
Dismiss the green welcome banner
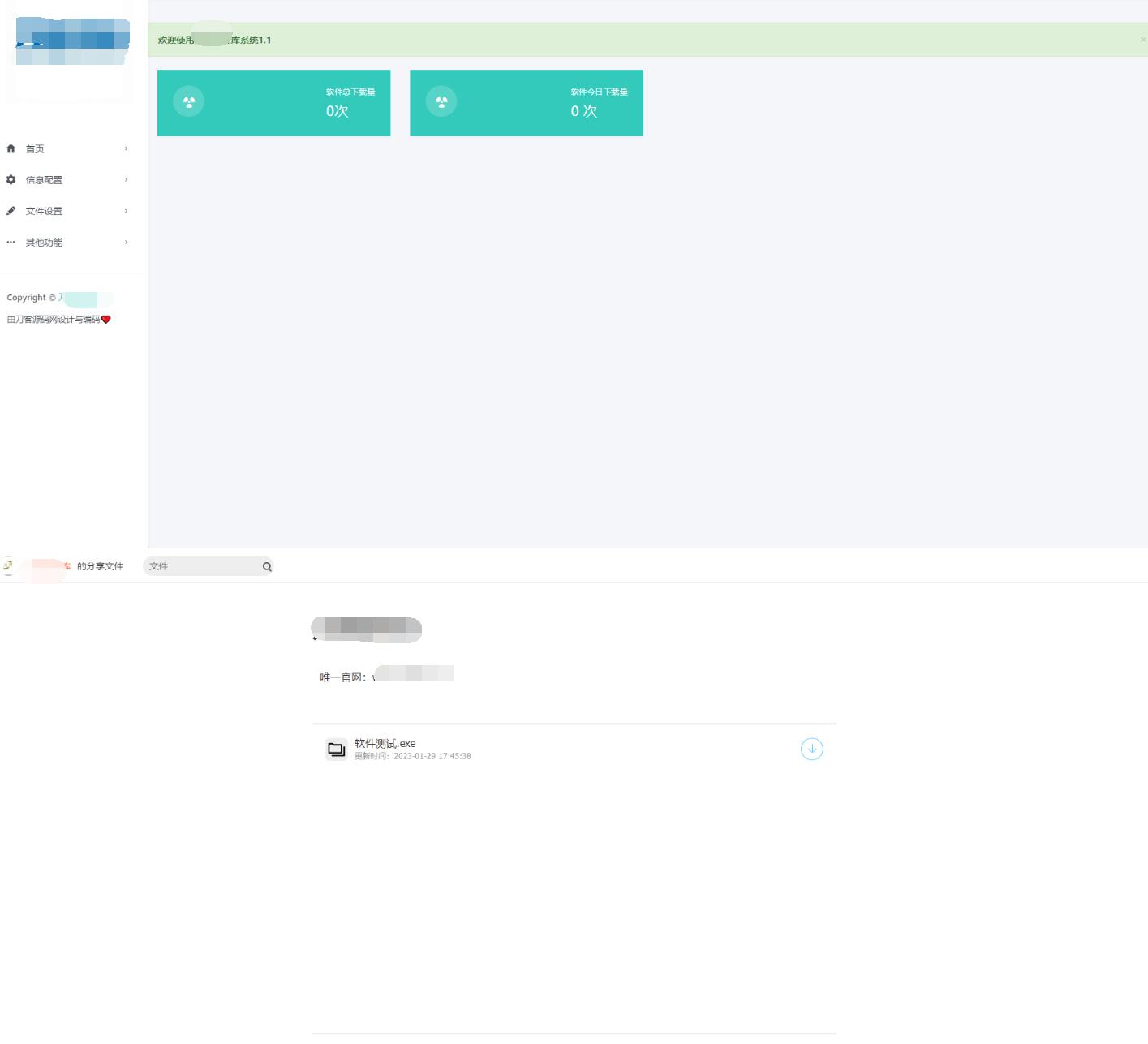point(1142,40)
